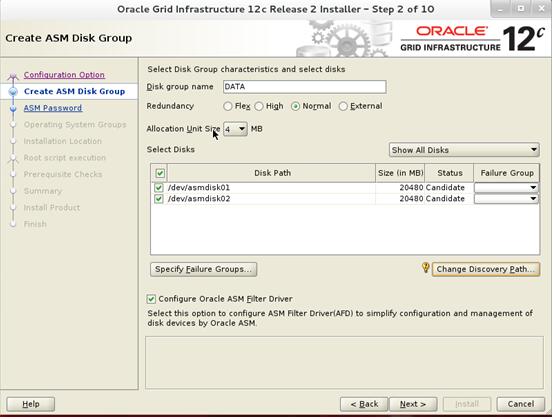Image resolution: width=553 pixels, height=419 pixels.
Task: Click Candidate status of asmdisk01
Action: coord(445,188)
